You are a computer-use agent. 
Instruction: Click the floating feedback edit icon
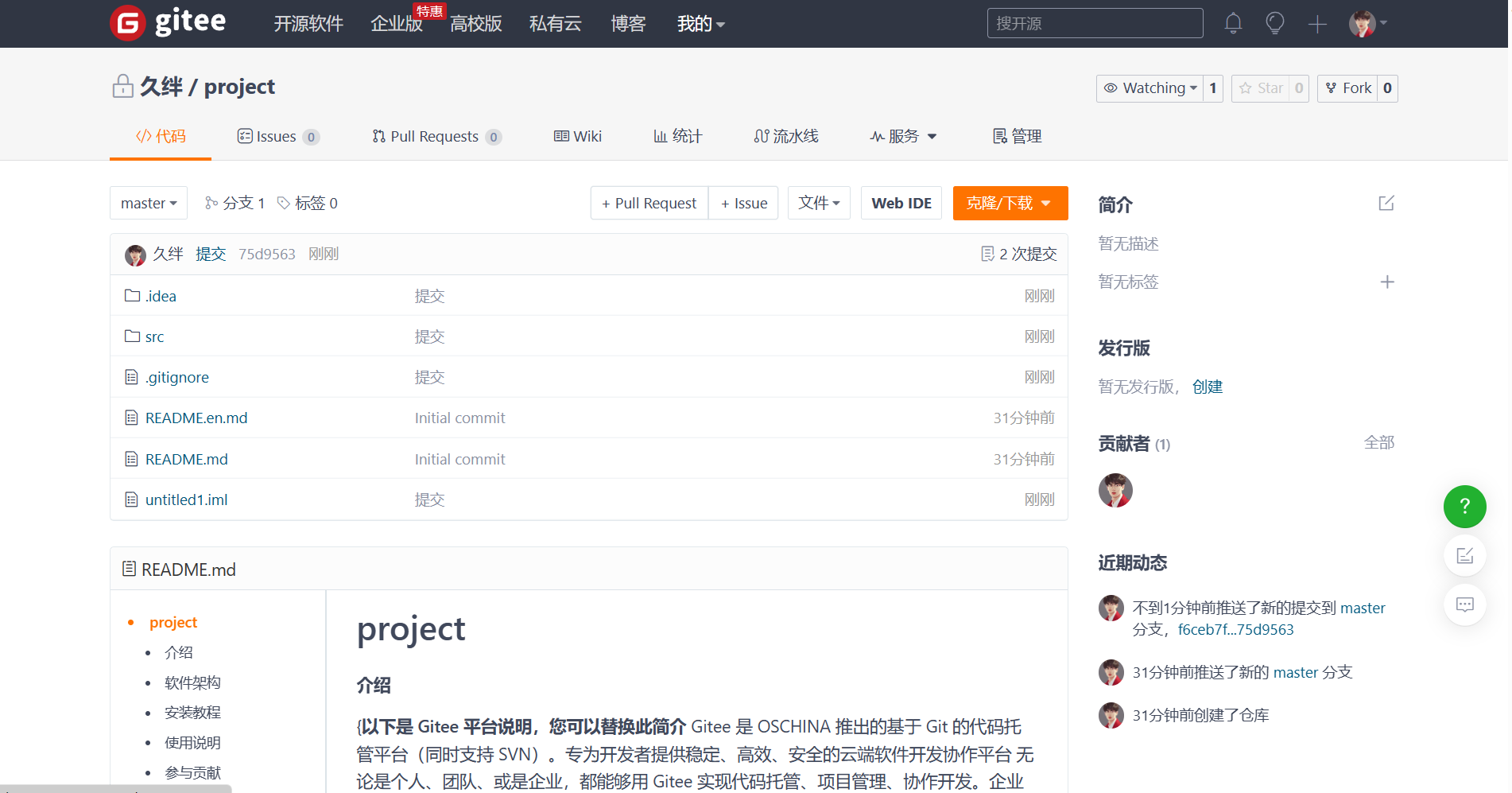pyautogui.click(x=1464, y=555)
